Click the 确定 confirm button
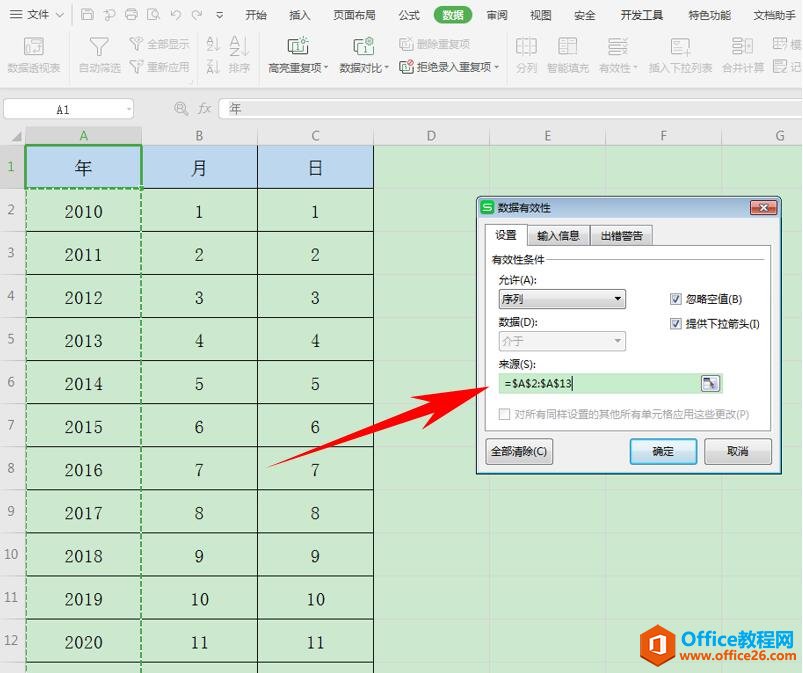This screenshot has width=803, height=673. point(665,450)
